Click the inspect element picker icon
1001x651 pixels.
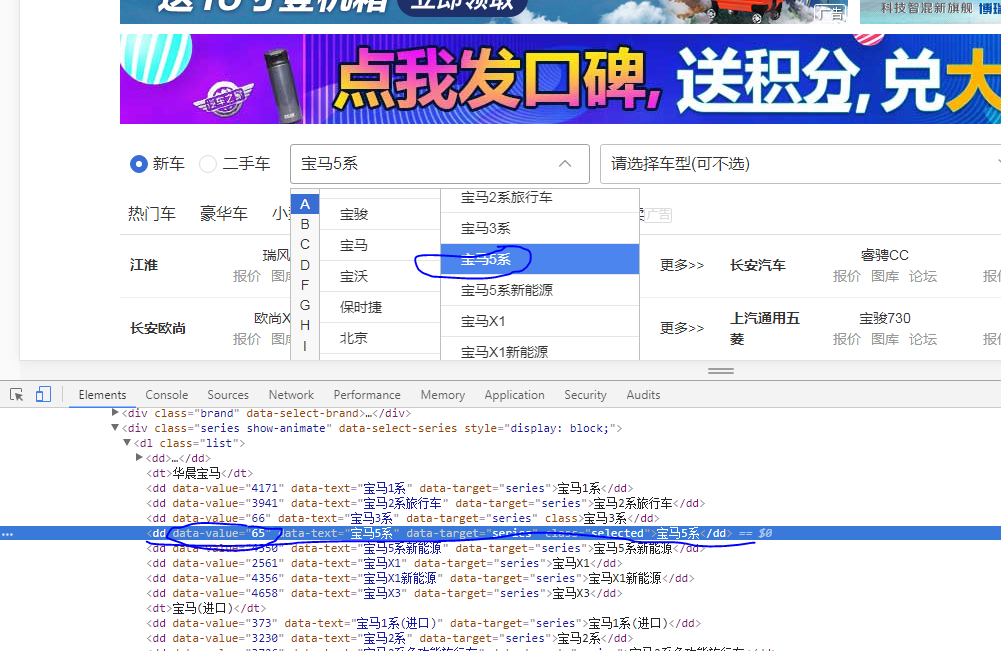point(17,394)
